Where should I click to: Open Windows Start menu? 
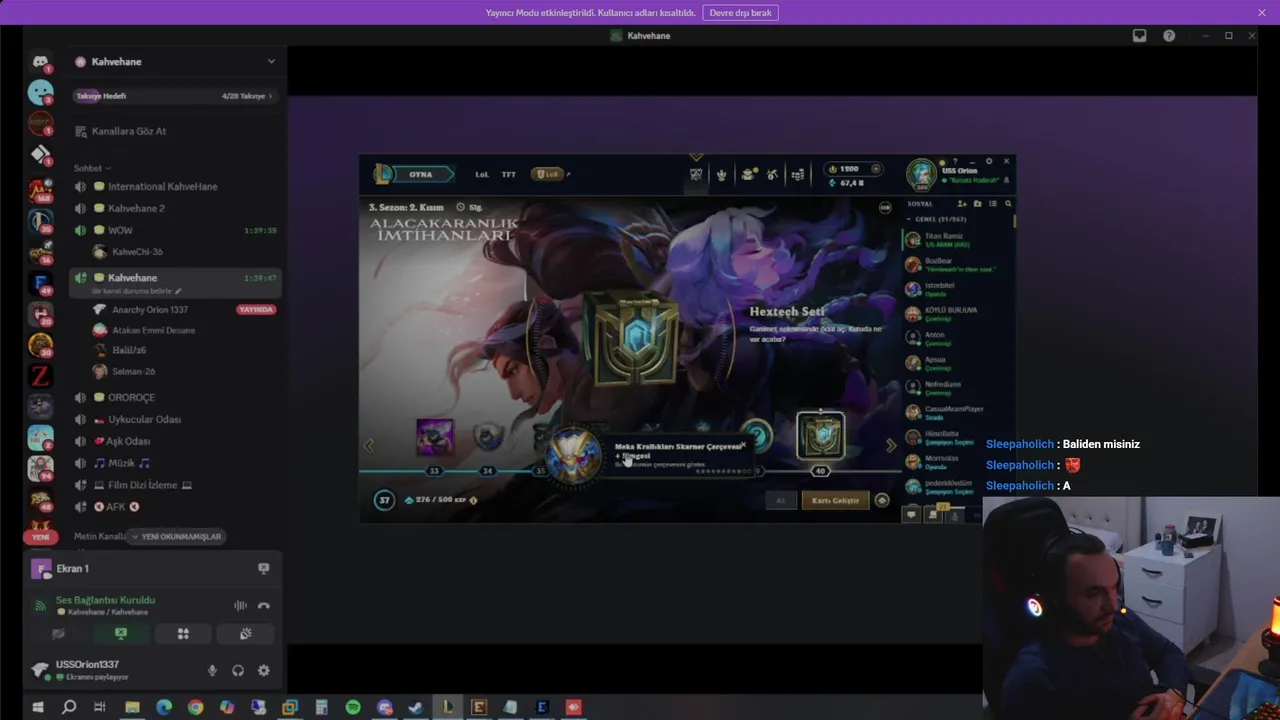[x=38, y=707]
